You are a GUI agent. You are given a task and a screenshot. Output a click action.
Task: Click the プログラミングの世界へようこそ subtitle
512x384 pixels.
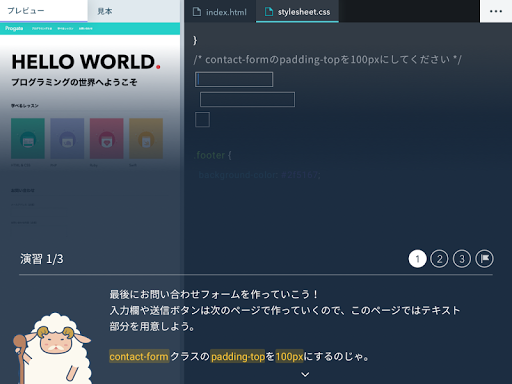pyautogui.click(x=74, y=82)
